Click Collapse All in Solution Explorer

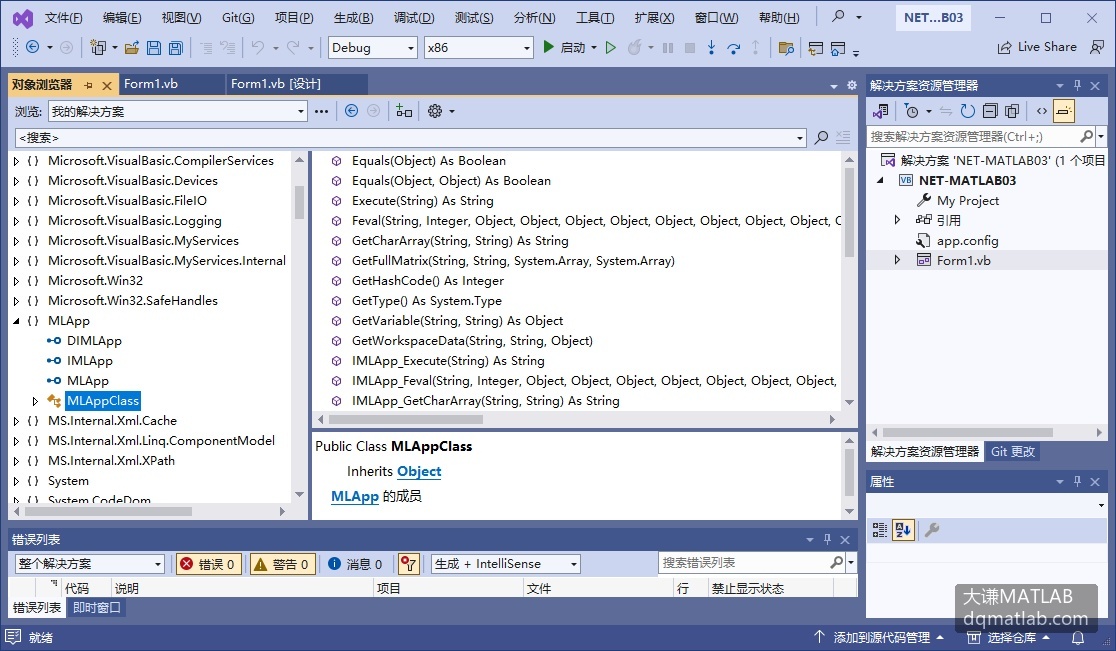990,111
